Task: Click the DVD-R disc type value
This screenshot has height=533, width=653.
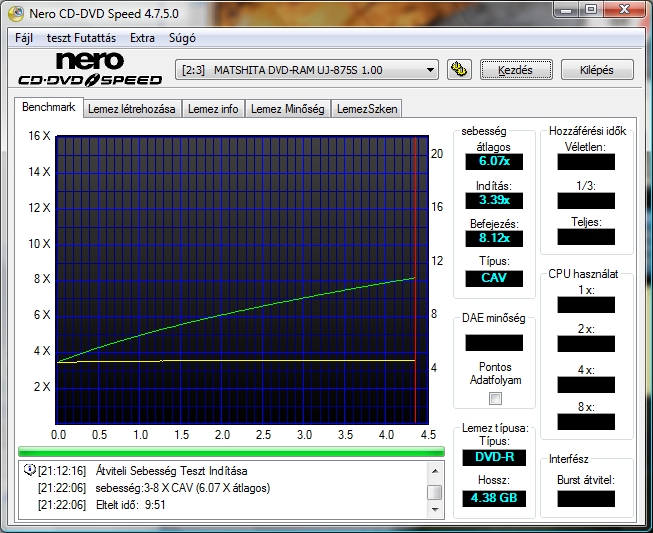Action: (494, 457)
